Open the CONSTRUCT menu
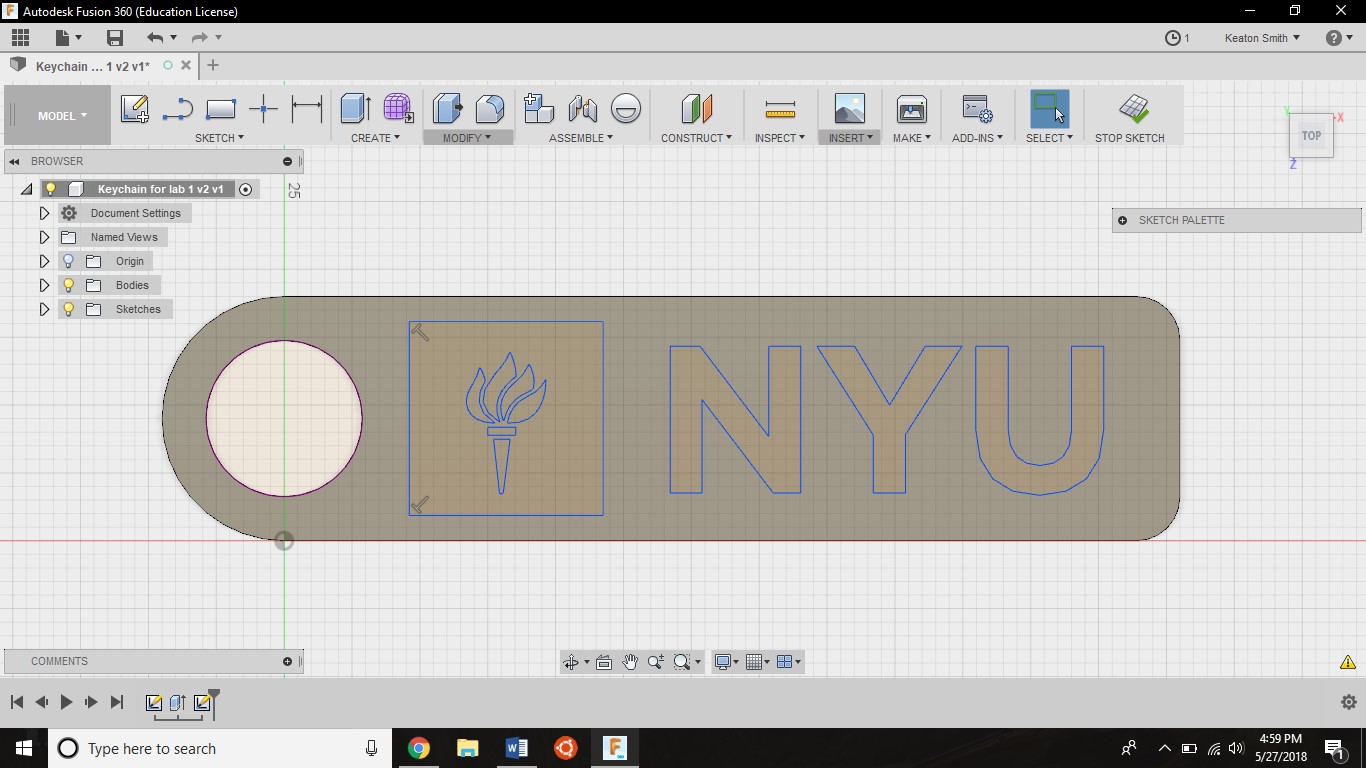 coord(696,138)
